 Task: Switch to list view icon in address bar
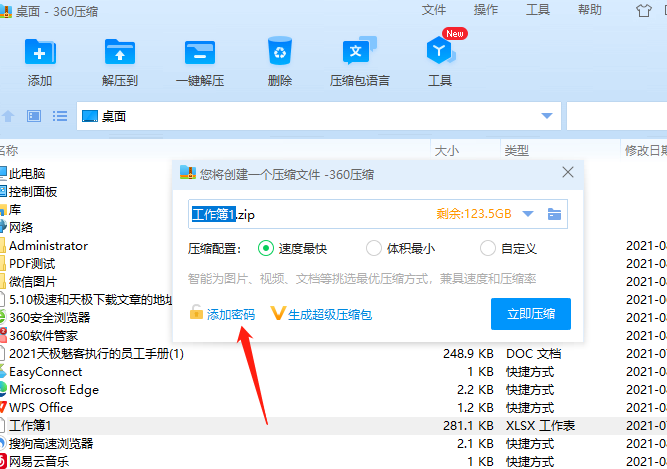60,116
